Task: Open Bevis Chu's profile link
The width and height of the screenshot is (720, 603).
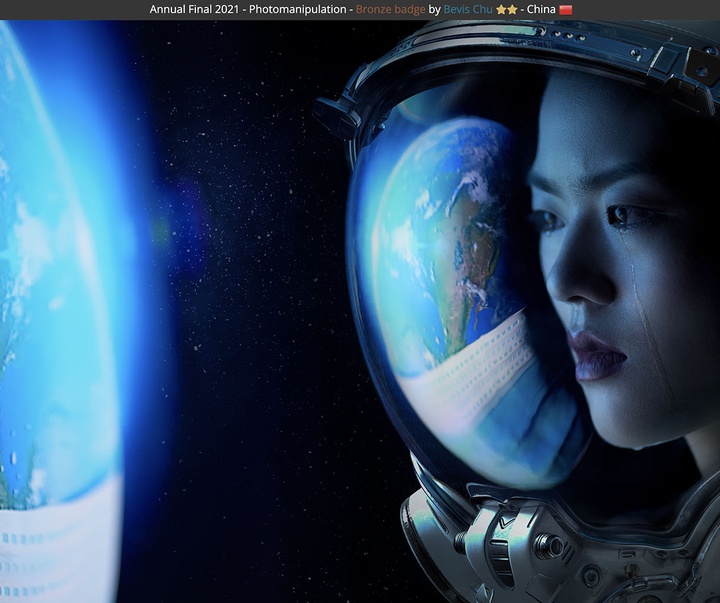Action: [467, 9]
